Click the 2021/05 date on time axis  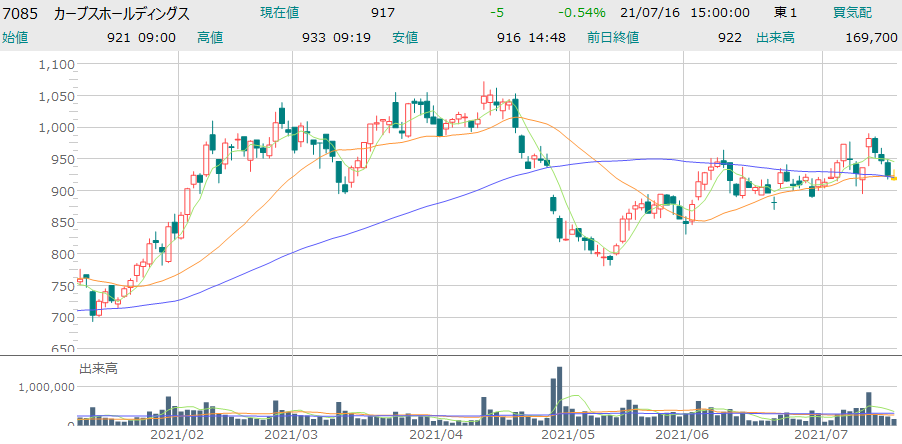pos(568,435)
